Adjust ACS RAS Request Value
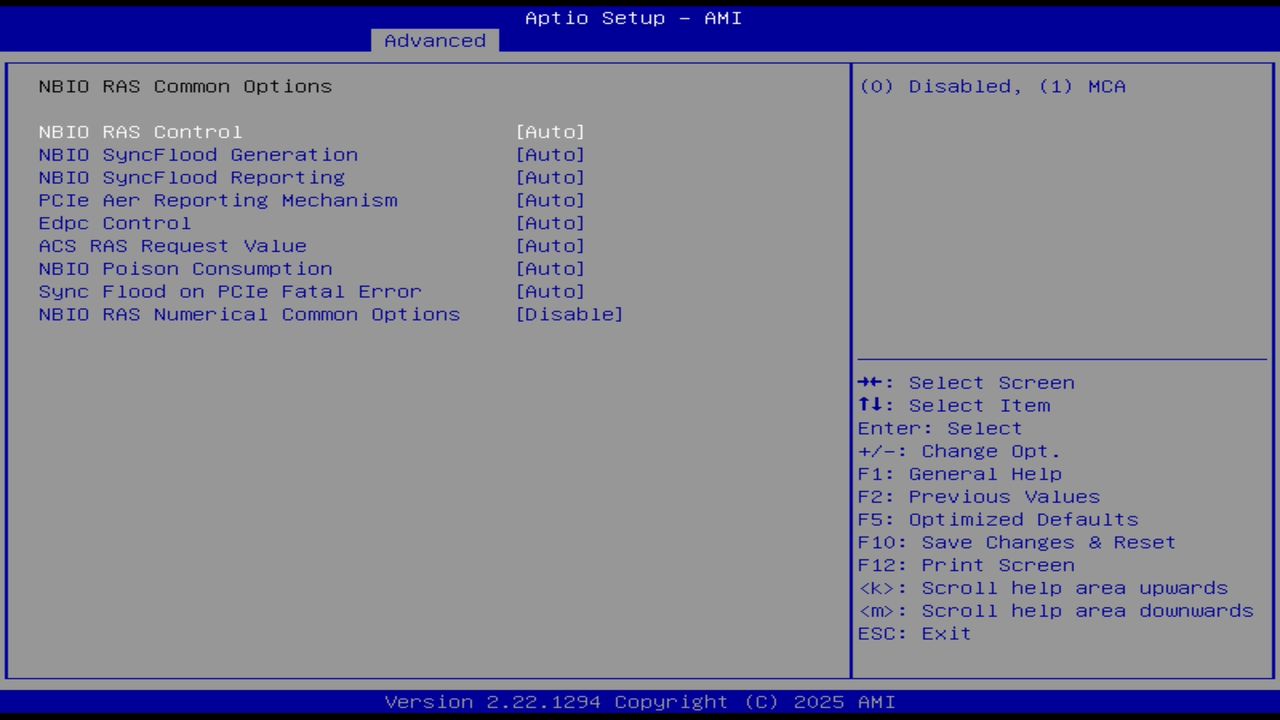The image size is (1280, 720). pos(550,245)
